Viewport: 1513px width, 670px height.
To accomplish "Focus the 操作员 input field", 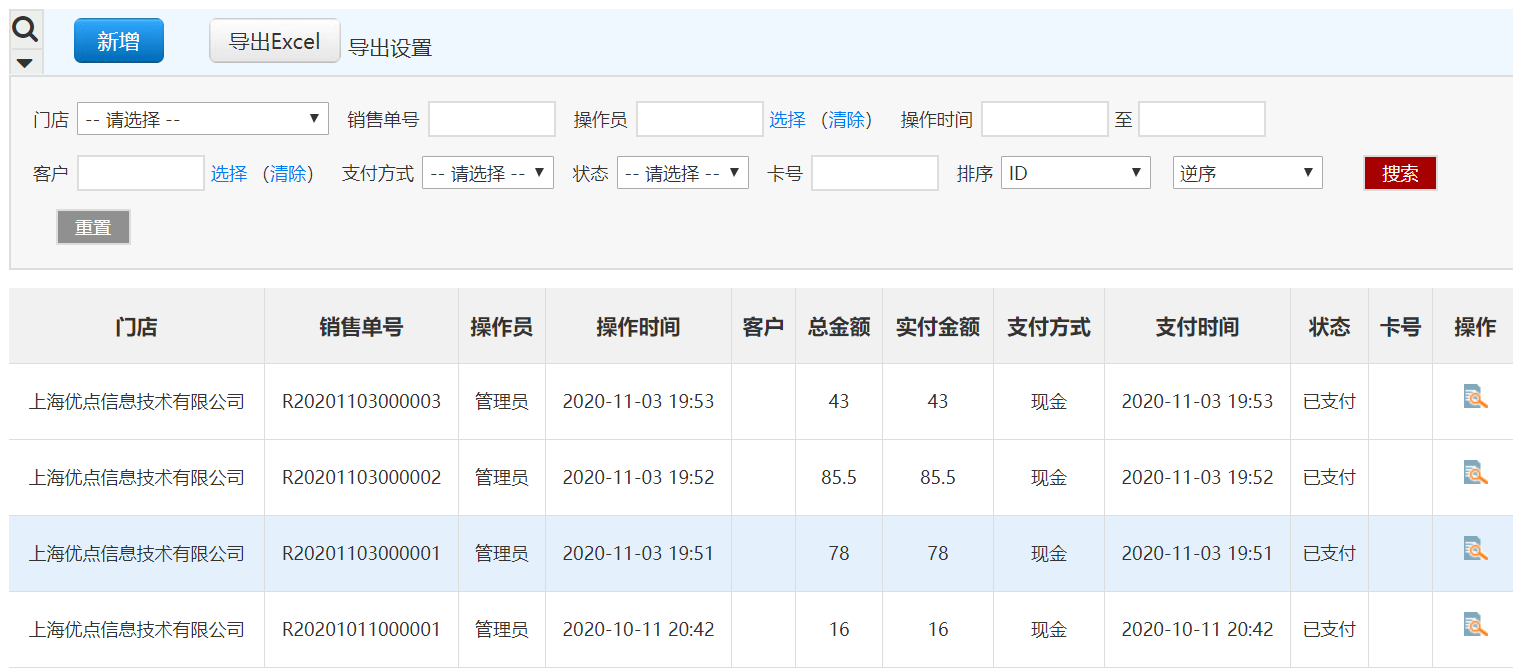I will tap(700, 119).
